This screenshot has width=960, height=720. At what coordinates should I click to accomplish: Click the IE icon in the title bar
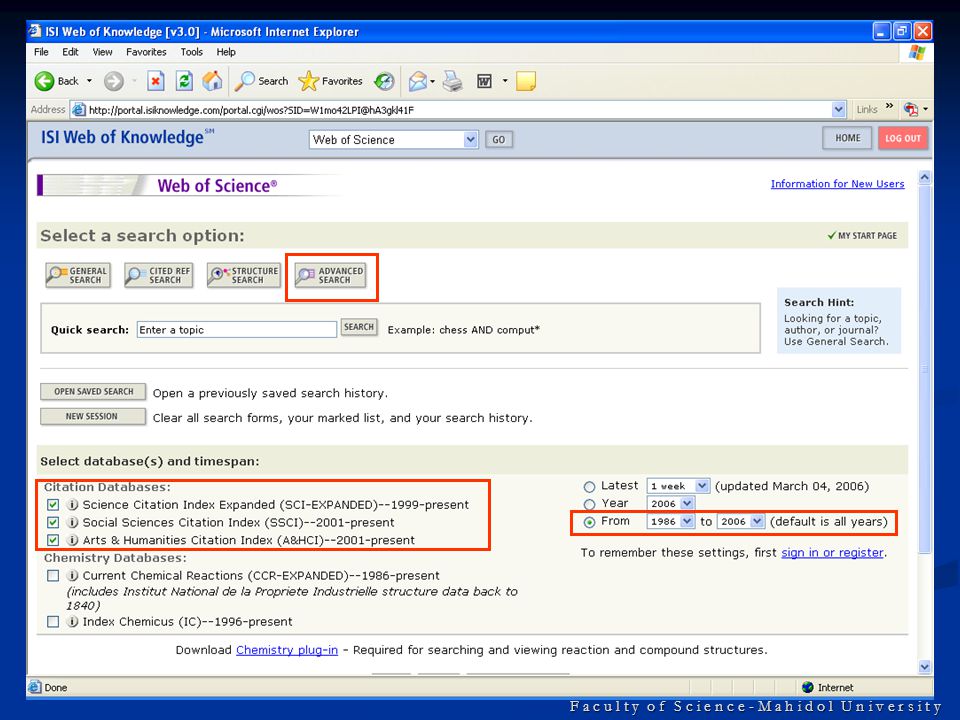tap(35, 31)
